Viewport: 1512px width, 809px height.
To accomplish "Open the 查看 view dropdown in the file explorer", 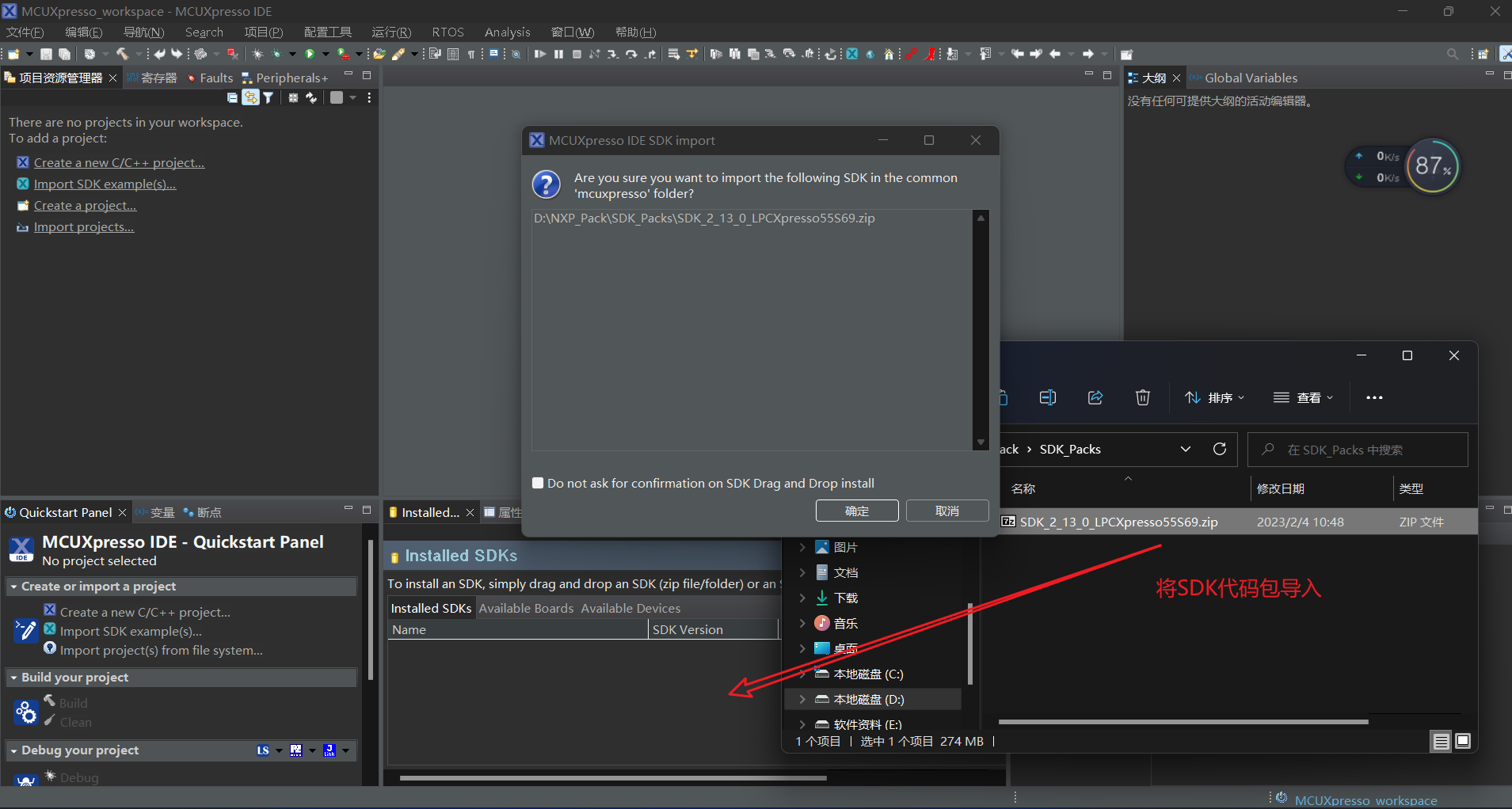I will click(1303, 397).
